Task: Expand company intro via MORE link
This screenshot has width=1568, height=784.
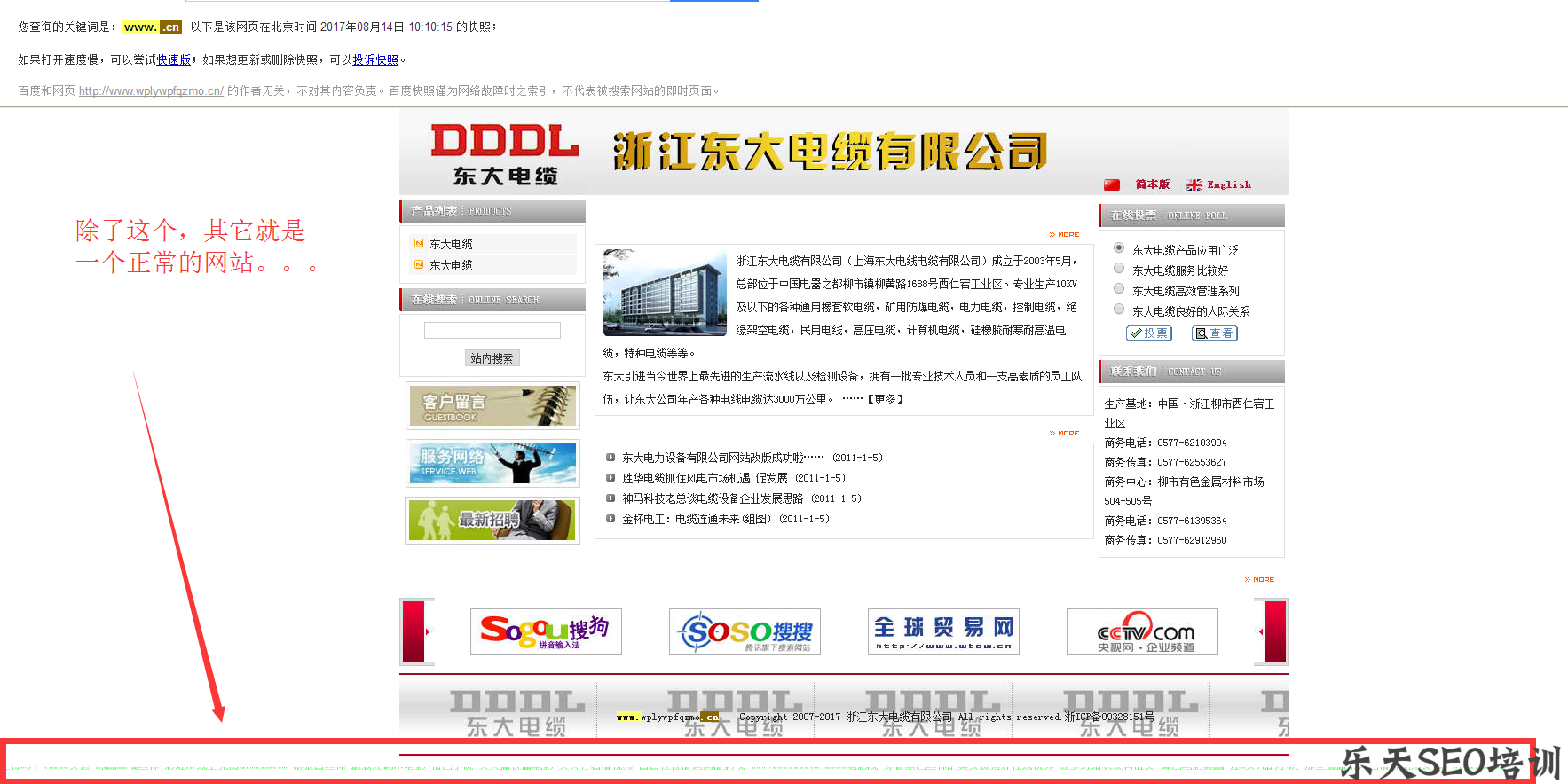Action: pos(1065,235)
